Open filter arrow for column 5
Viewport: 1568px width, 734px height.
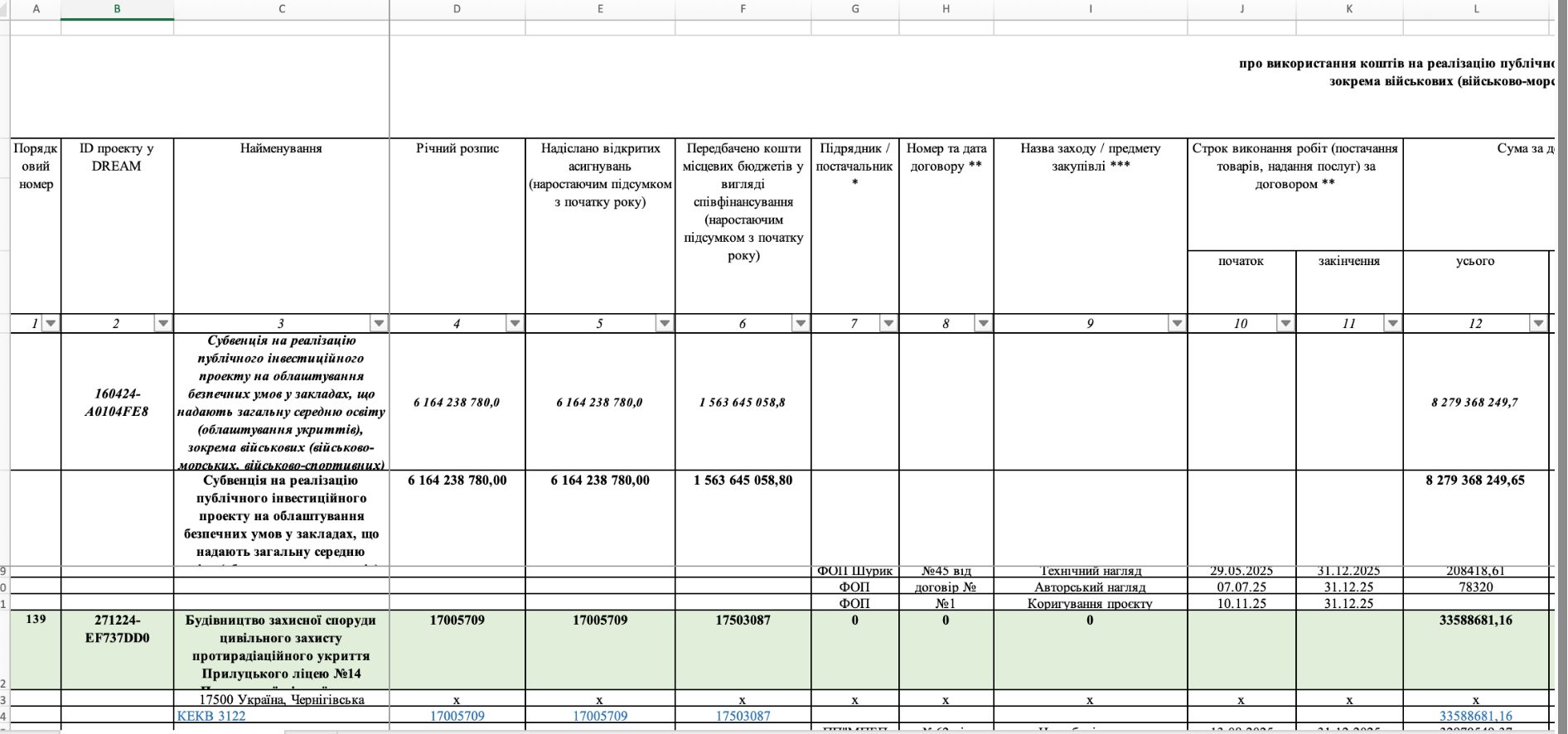665,323
